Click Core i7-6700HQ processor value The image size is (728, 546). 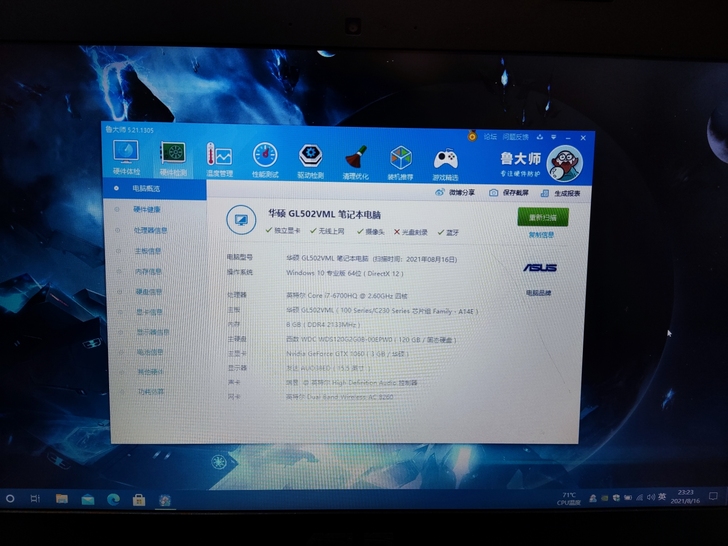click(347, 295)
